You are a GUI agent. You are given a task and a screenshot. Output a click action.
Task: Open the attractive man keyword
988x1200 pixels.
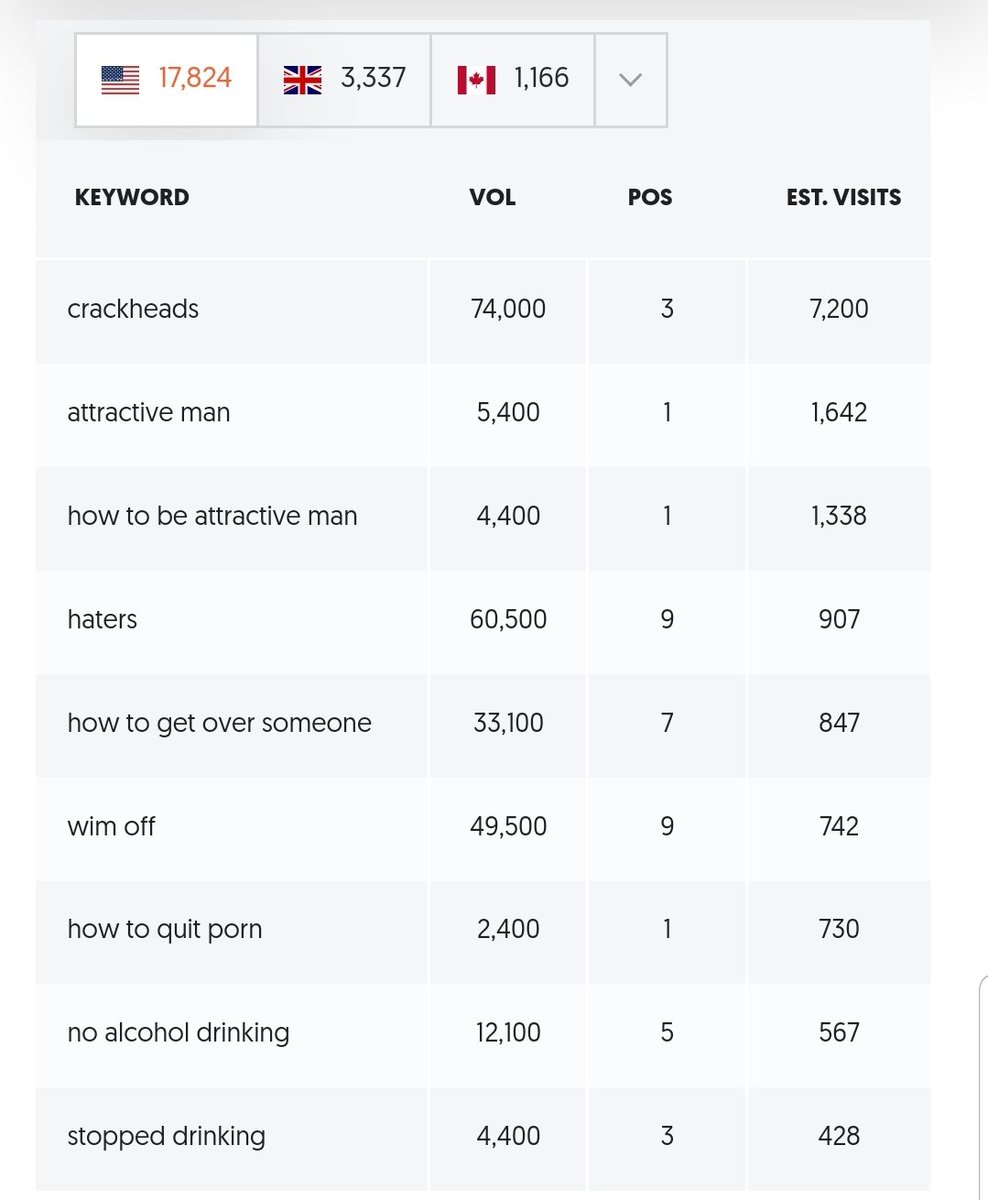pos(148,412)
